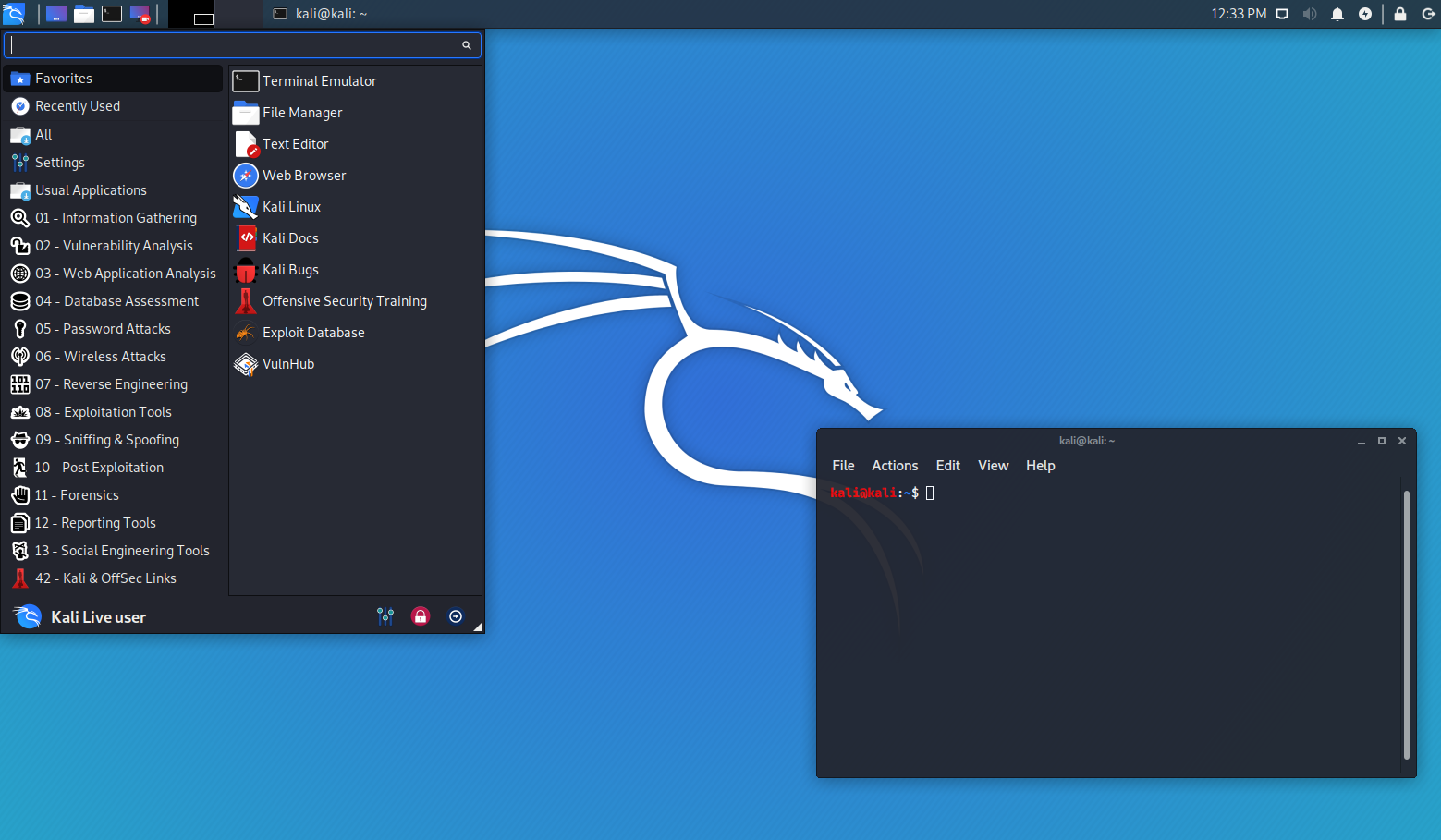Launch the Web Browser from Favorites
1441x840 pixels.
(303, 175)
